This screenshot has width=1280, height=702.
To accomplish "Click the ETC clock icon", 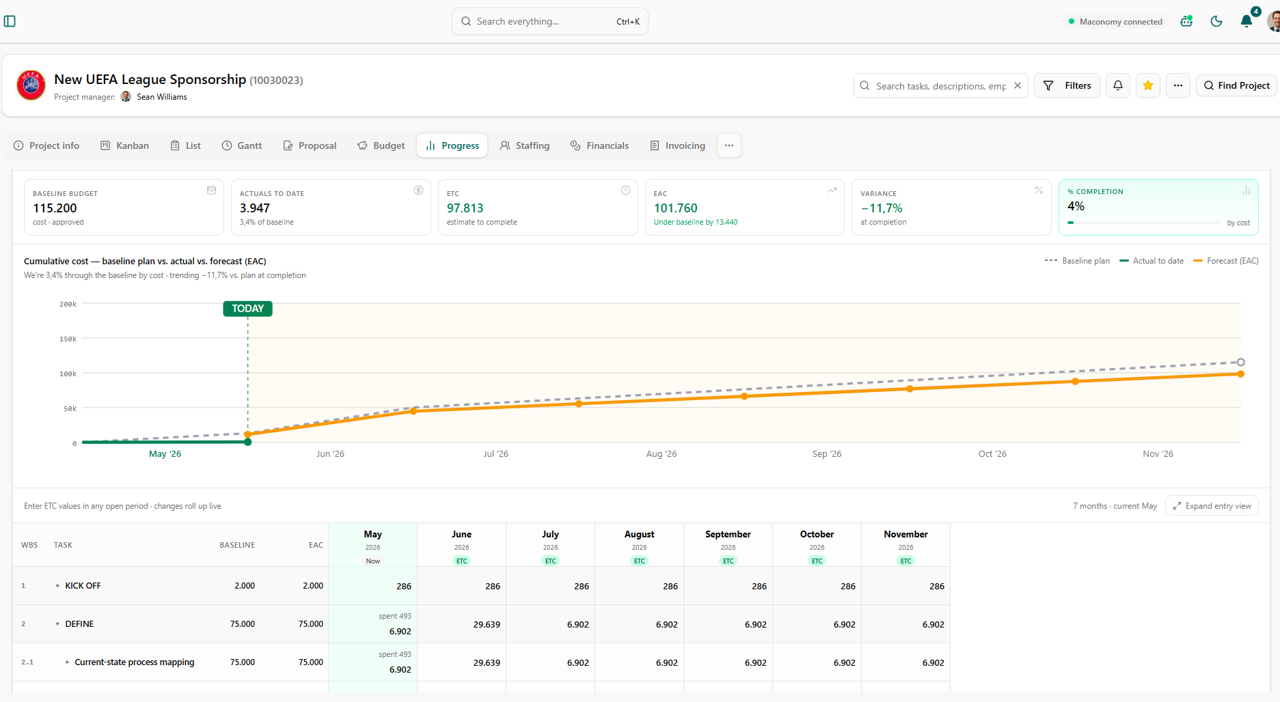I will point(625,190).
